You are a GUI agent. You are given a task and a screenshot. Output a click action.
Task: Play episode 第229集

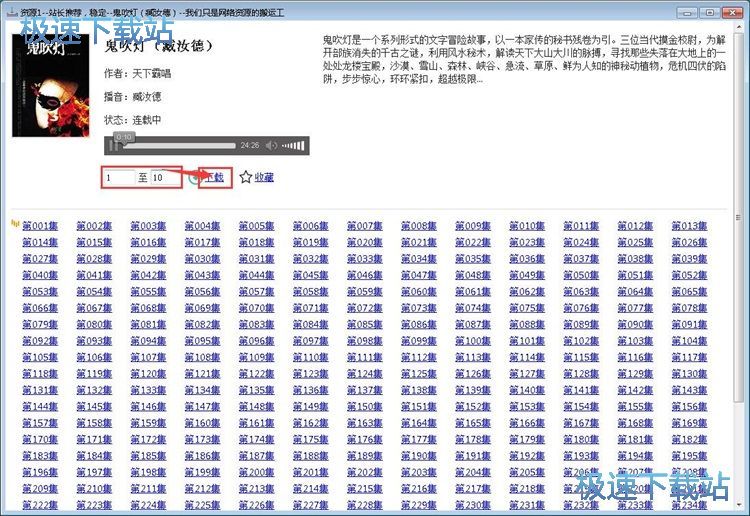click(x=419, y=505)
